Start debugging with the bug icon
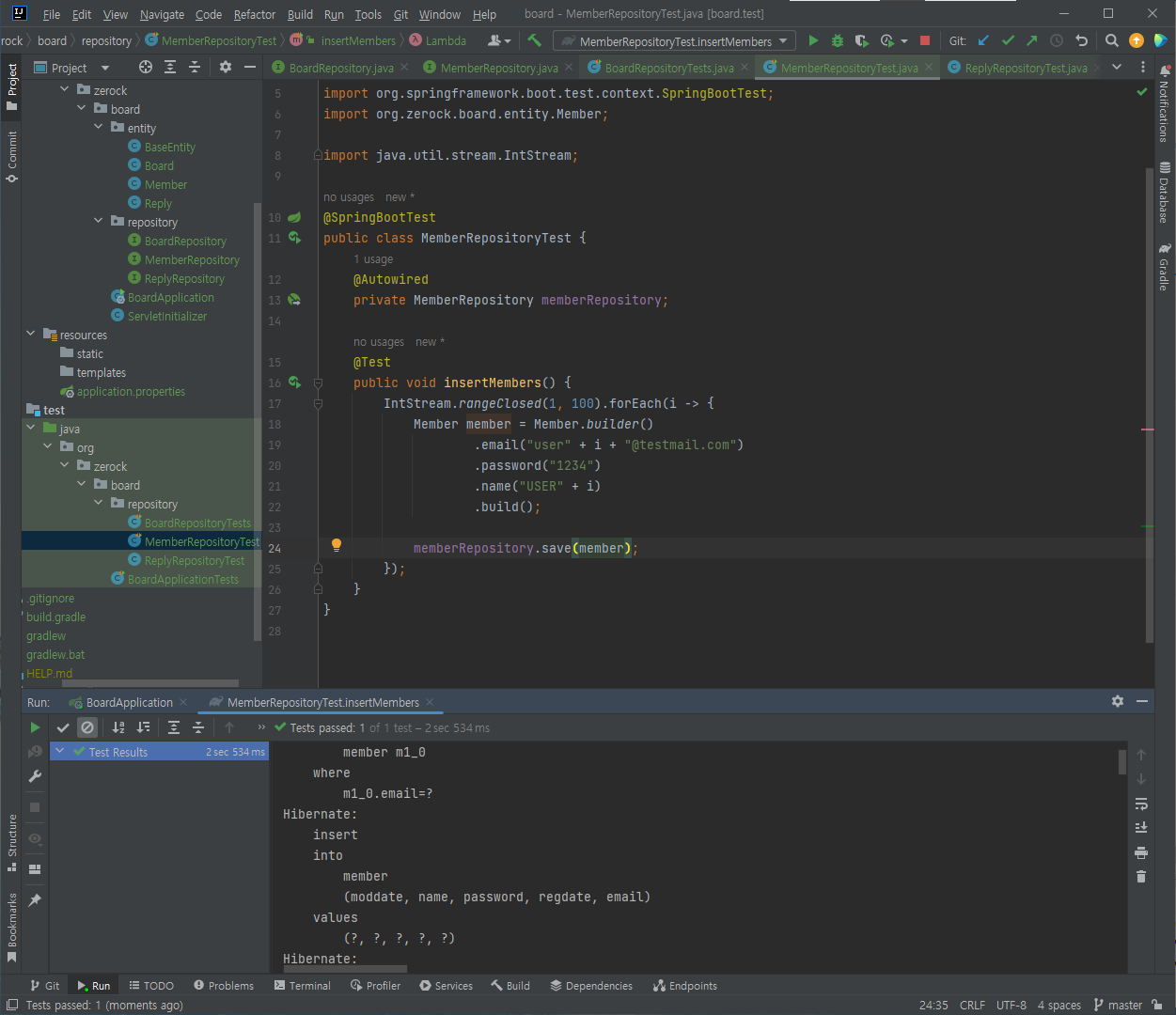 coord(837,40)
